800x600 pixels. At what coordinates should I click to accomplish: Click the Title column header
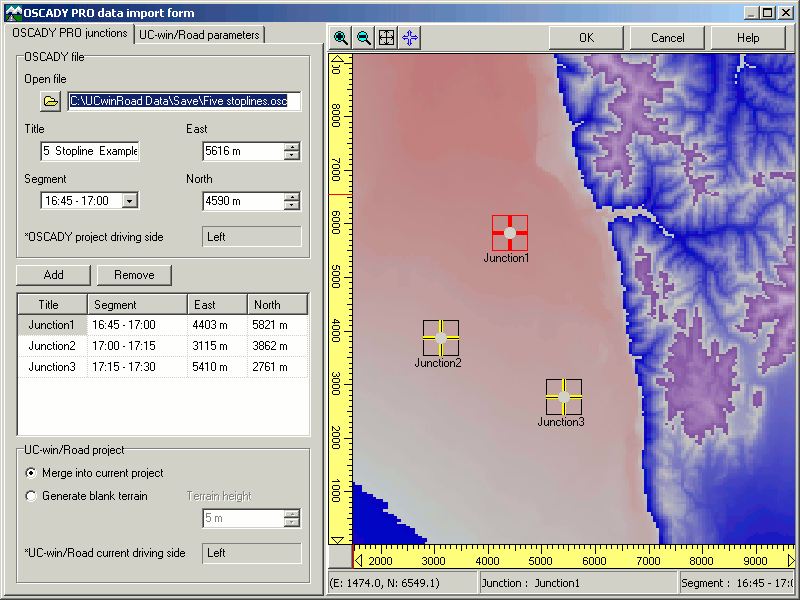pyautogui.click(x=53, y=305)
